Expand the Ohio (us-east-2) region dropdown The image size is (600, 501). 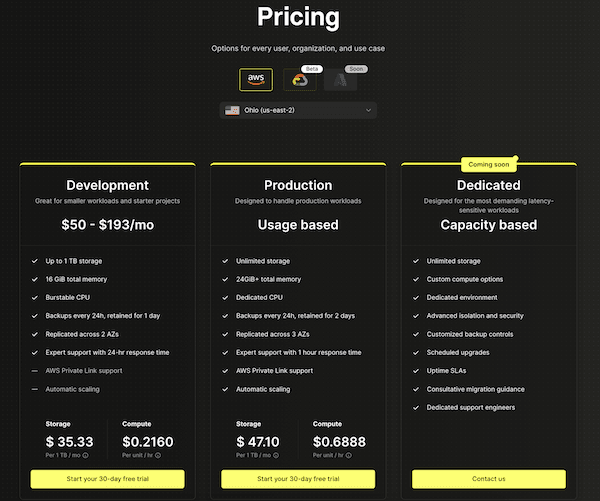(x=297, y=110)
